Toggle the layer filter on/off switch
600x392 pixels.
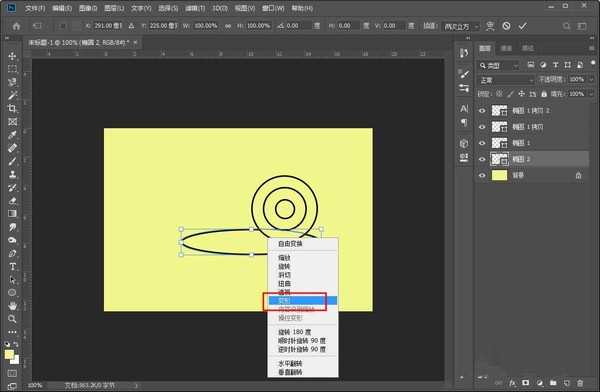click(593, 63)
